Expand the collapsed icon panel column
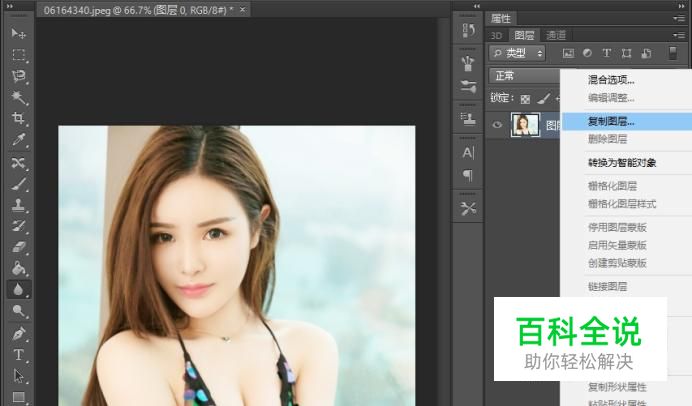This screenshot has width=692, height=406. (x=477, y=6)
